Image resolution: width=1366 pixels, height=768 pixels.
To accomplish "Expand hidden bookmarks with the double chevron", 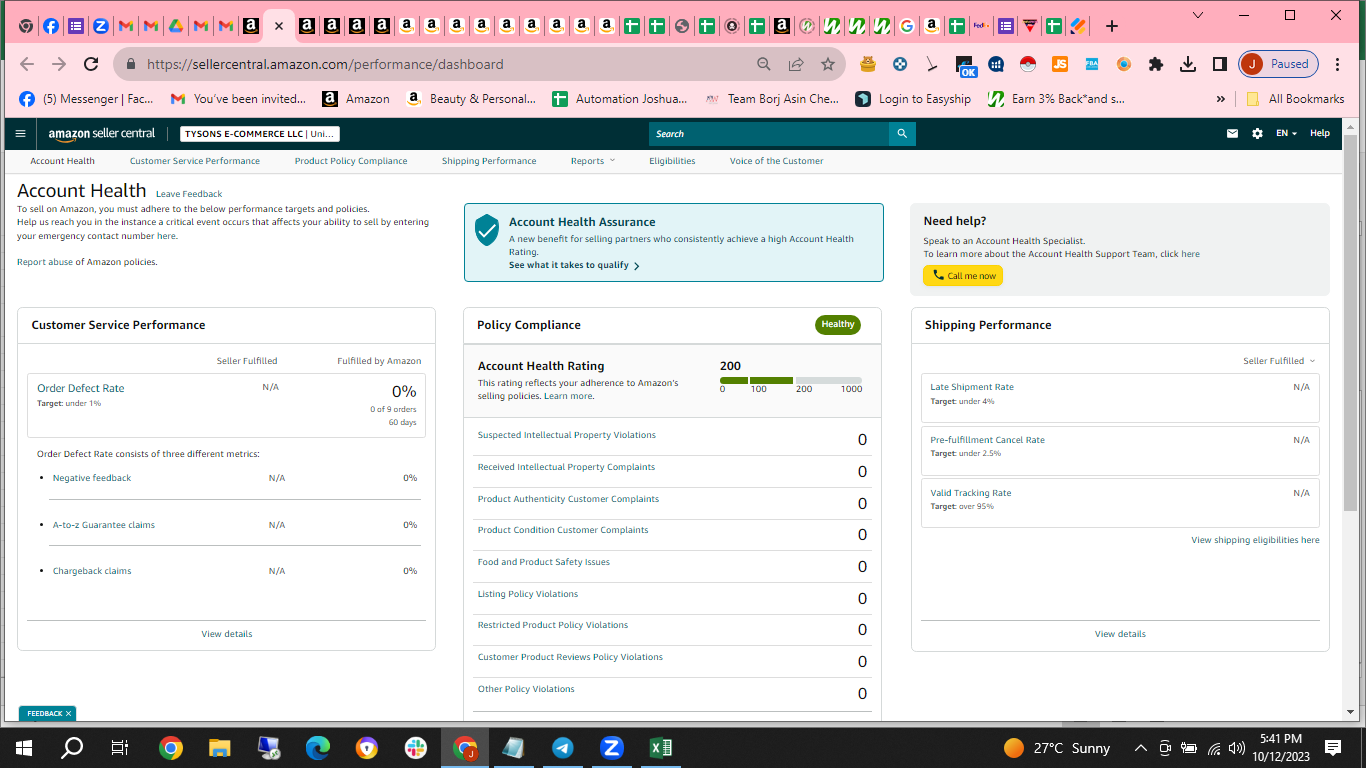I will (1220, 99).
